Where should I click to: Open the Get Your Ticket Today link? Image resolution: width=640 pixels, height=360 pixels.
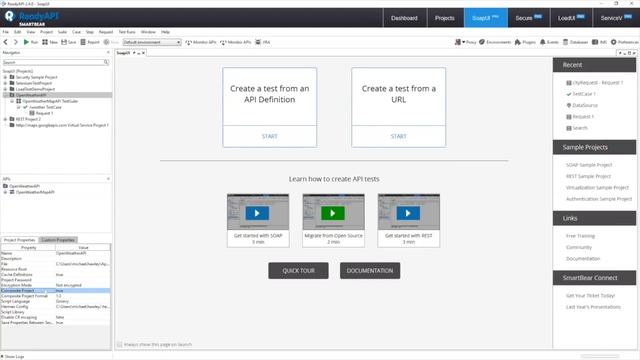coord(590,296)
